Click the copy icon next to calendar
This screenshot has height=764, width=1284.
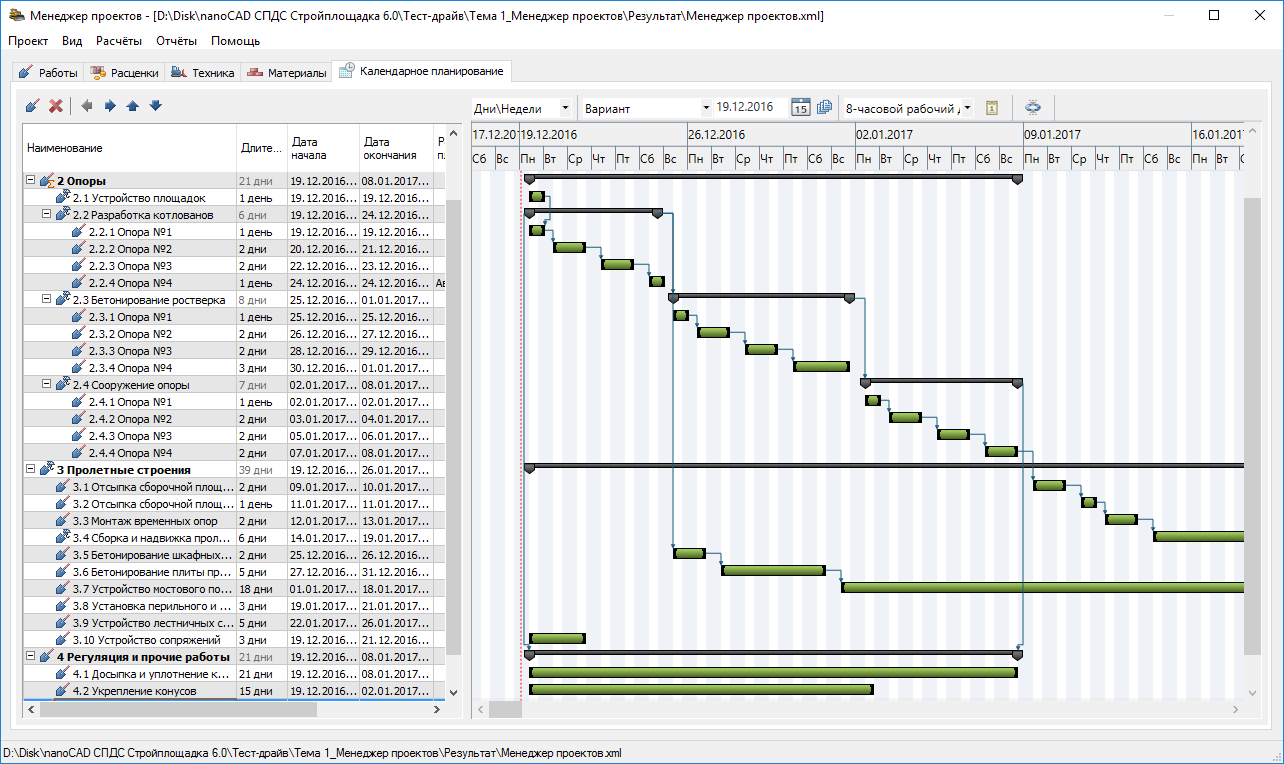[824, 108]
